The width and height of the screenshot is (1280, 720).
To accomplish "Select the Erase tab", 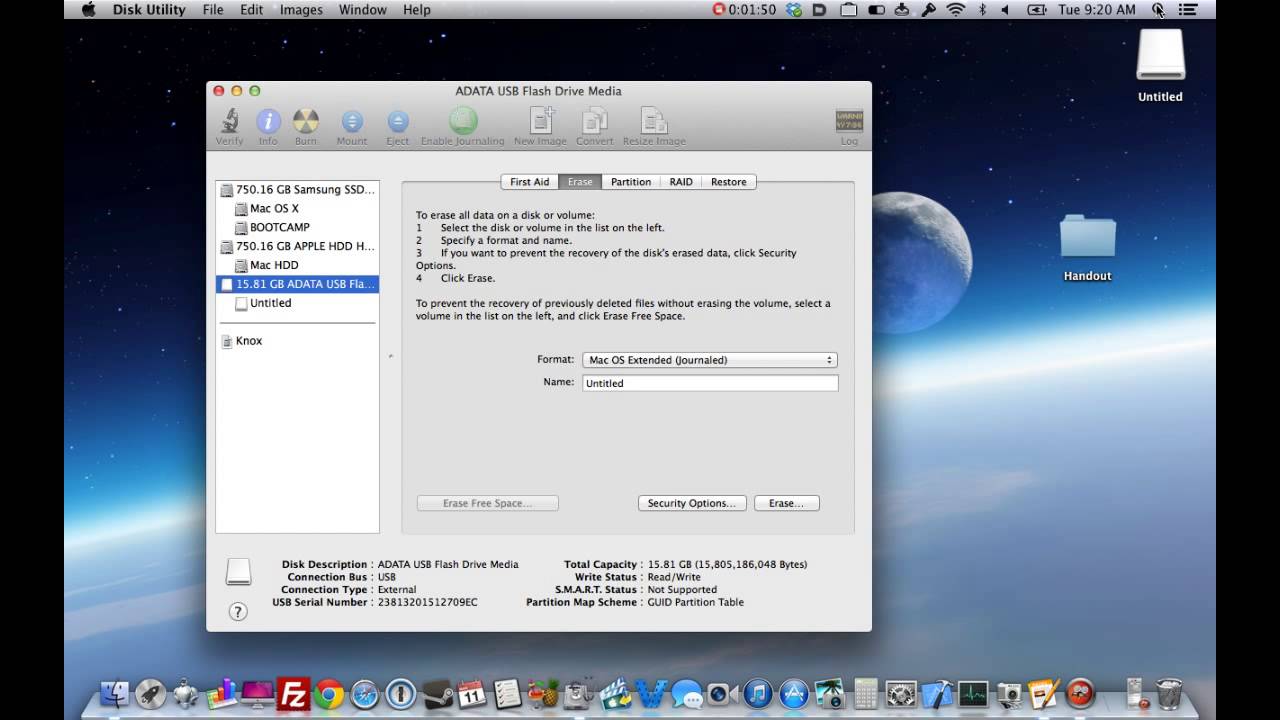I will click(580, 182).
